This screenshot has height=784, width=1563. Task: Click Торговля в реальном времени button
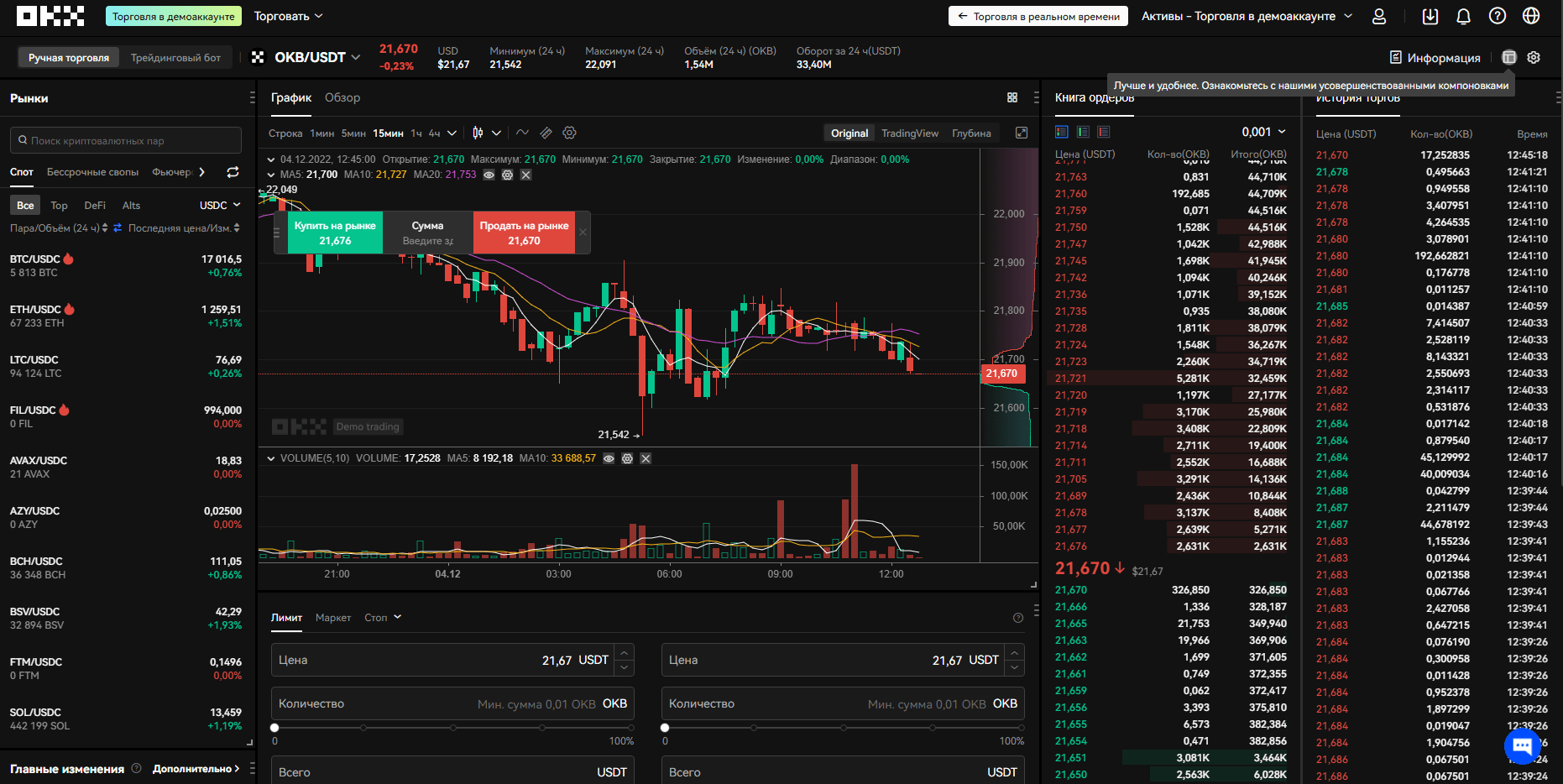point(1038,16)
